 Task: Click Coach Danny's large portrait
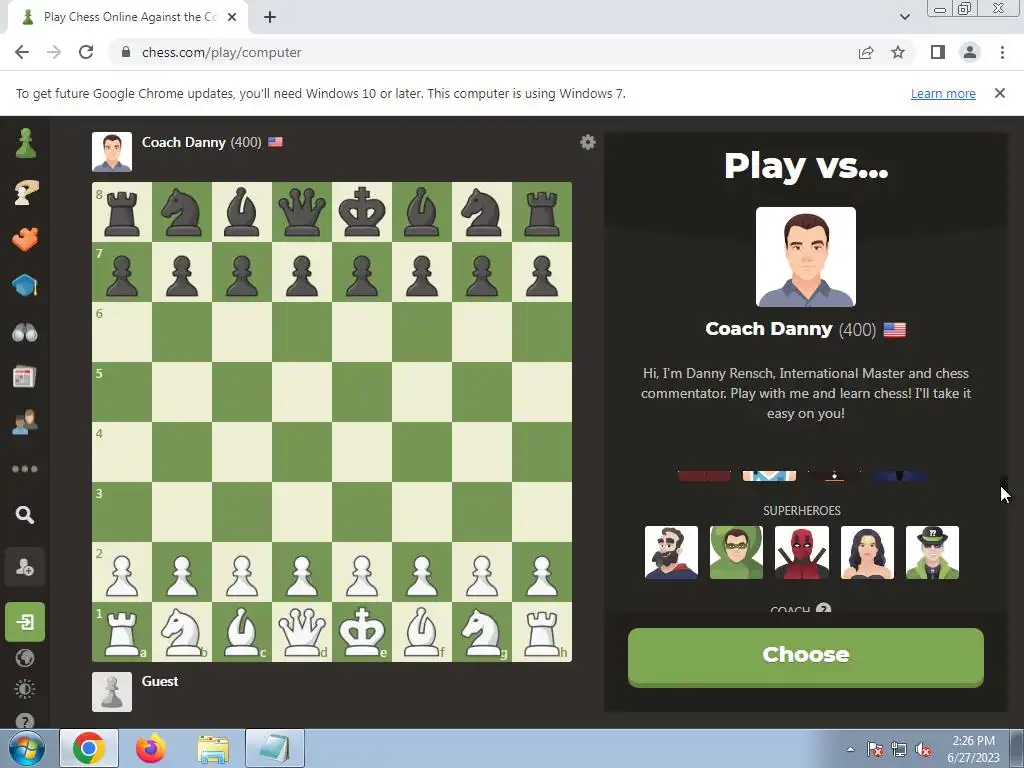coord(806,257)
